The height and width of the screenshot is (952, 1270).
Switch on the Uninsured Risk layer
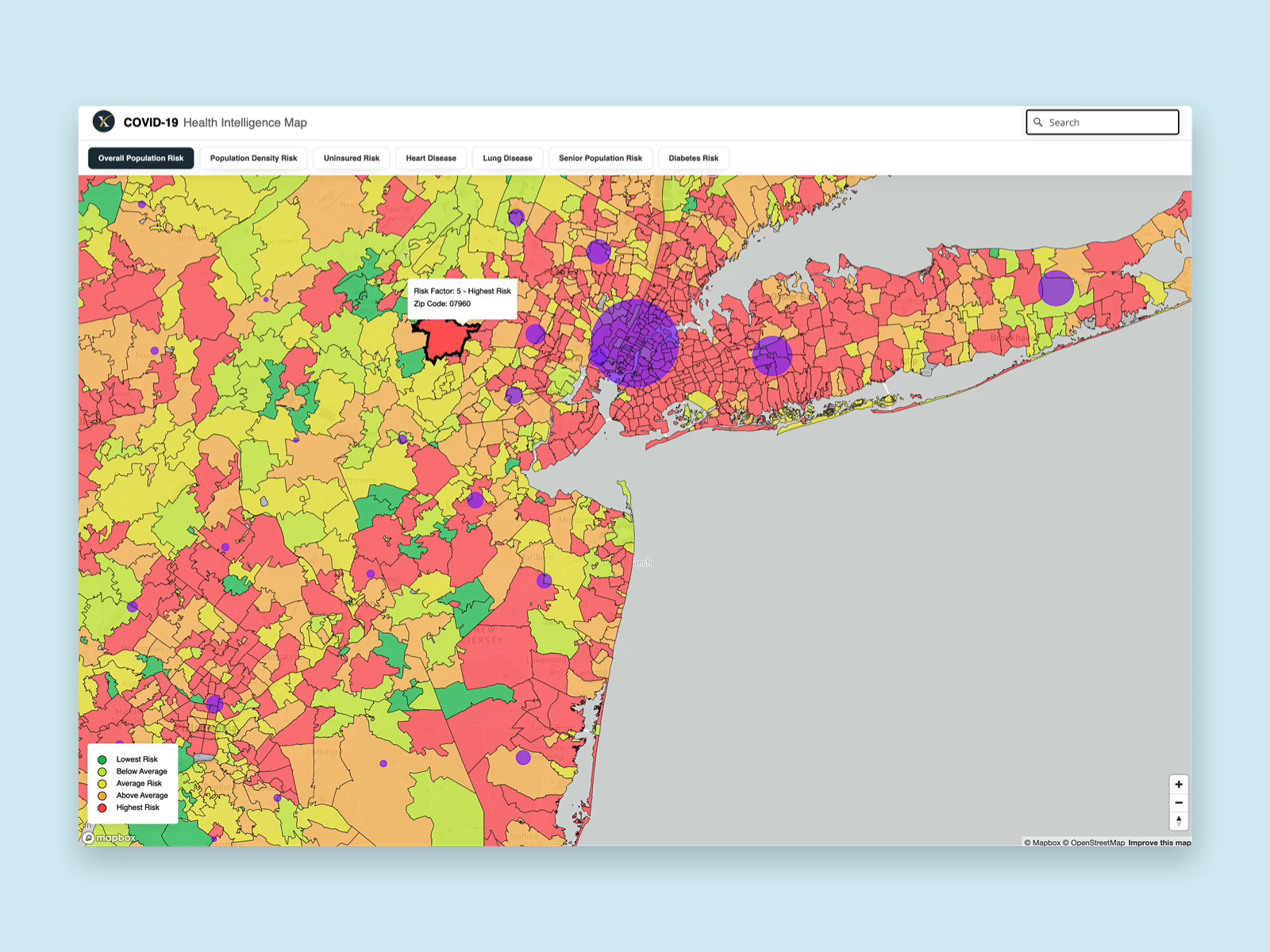tap(351, 158)
